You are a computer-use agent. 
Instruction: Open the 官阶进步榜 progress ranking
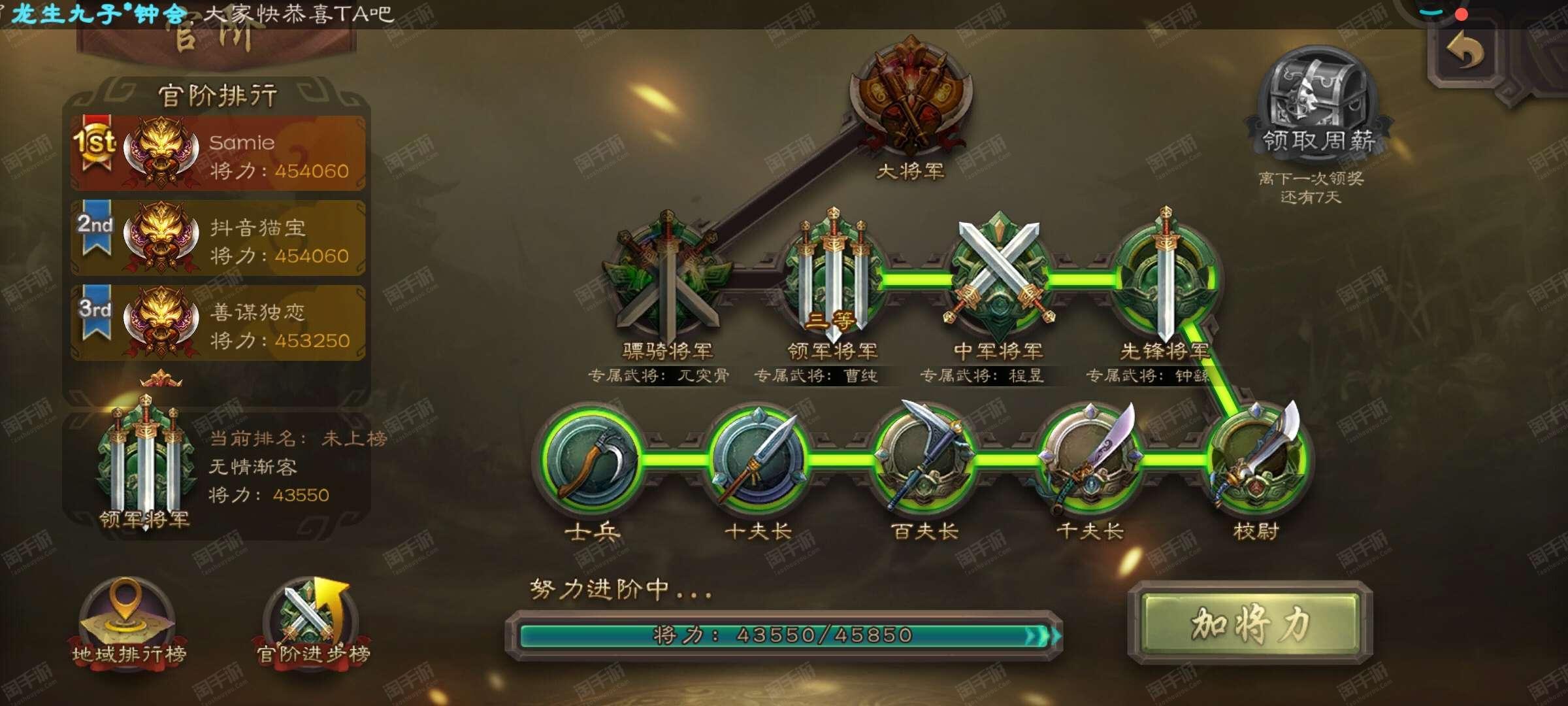[x=312, y=621]
